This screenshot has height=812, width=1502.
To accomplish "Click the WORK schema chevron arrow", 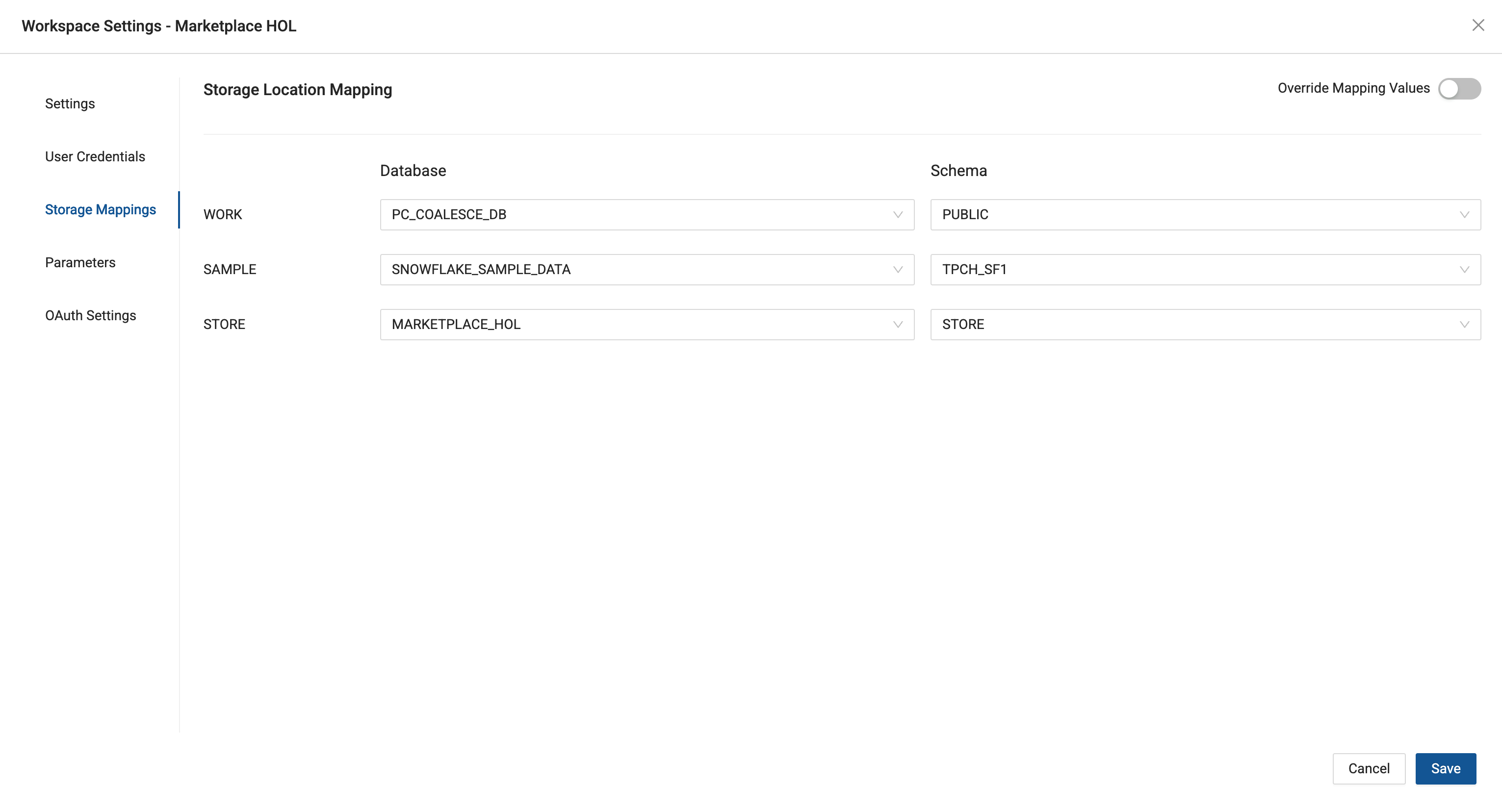I will click(1464, 214).
